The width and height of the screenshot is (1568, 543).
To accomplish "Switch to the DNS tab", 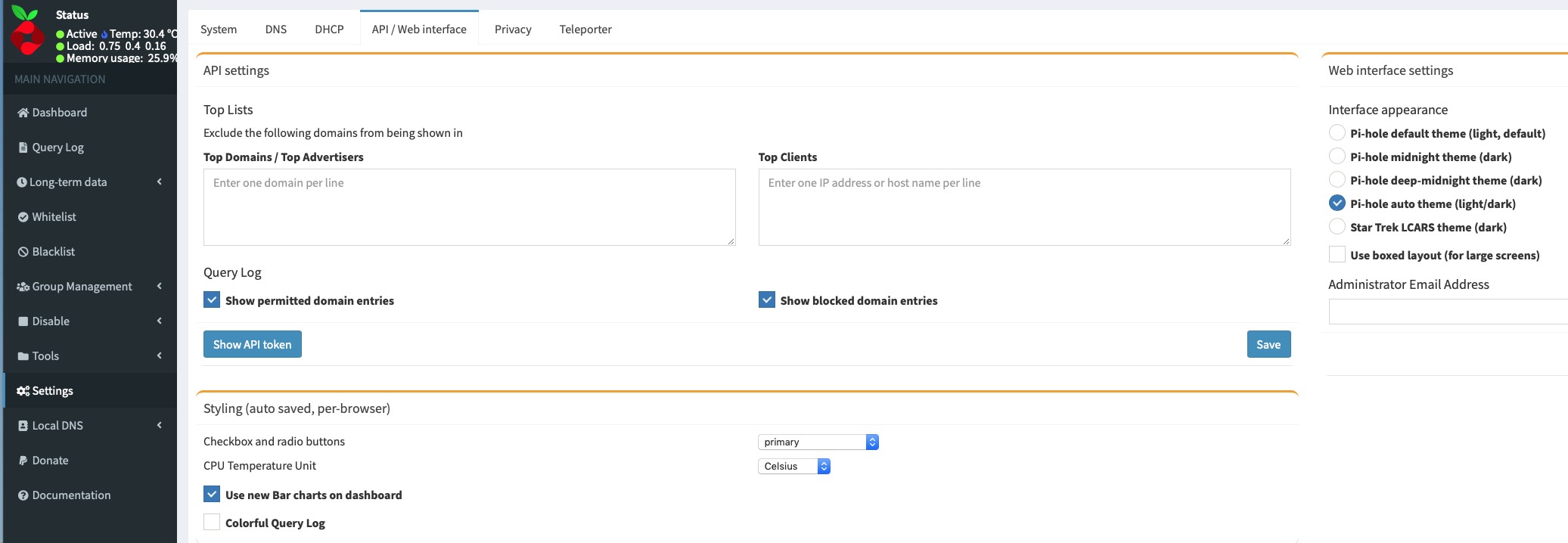I will tap(276, 29).
